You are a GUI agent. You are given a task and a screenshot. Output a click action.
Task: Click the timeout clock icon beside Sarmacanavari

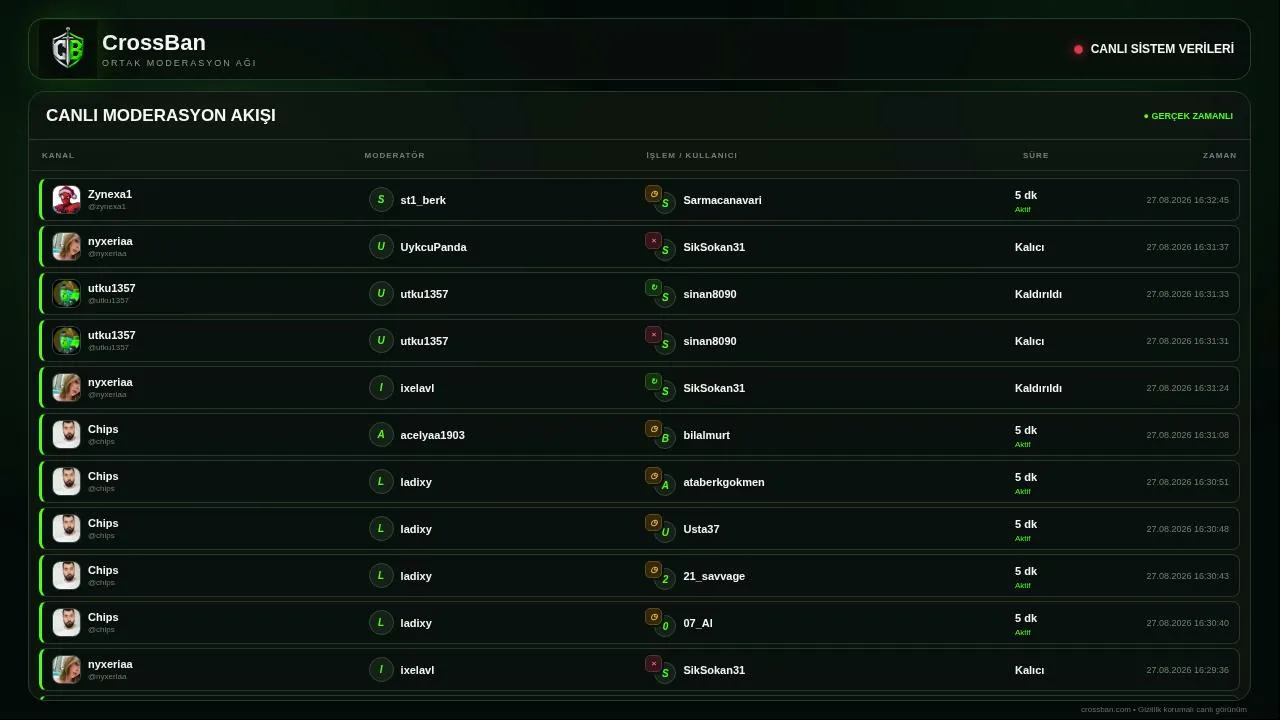coord(653,194)
